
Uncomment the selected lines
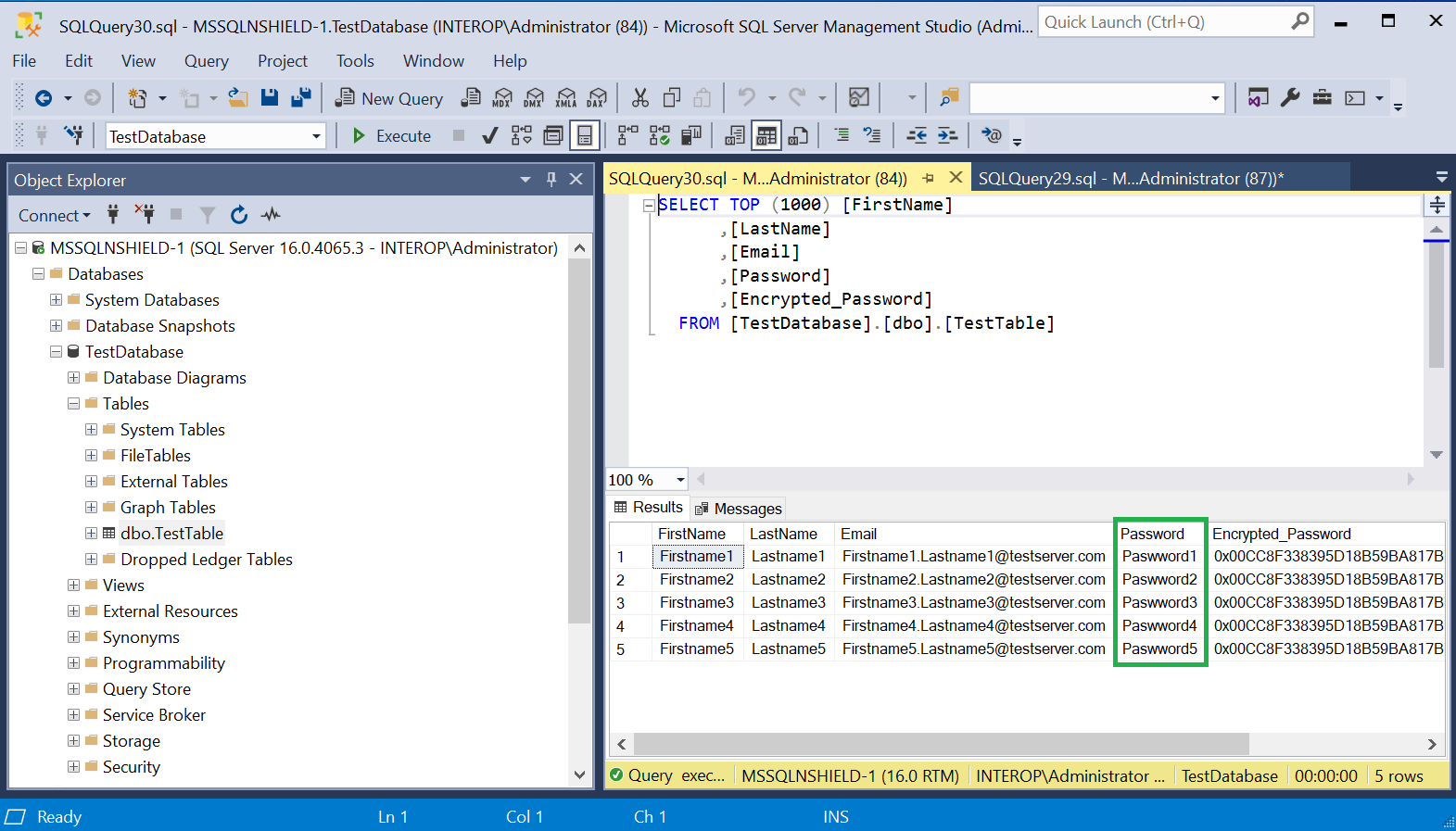point(872,135)
